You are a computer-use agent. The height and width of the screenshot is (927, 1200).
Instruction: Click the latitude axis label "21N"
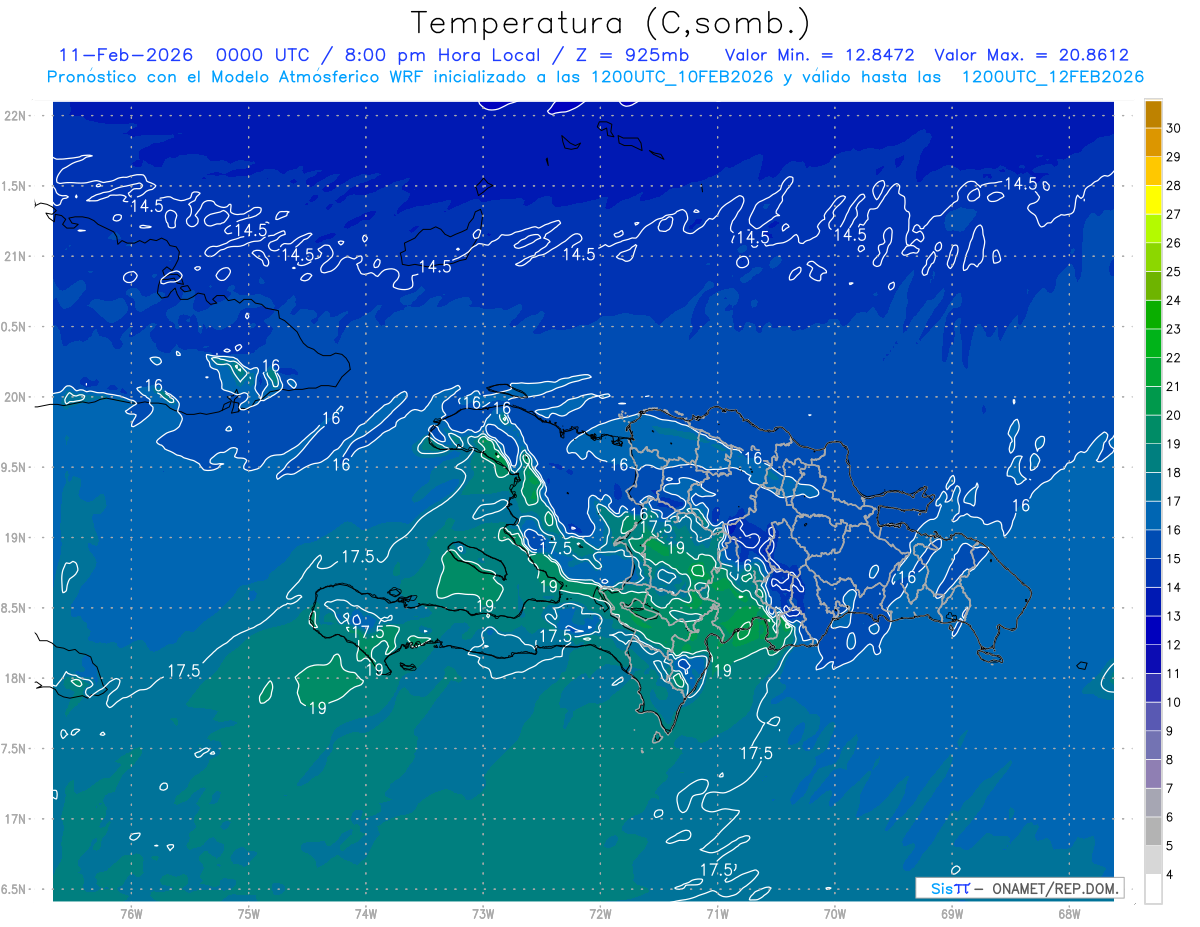tap(16, 256)
